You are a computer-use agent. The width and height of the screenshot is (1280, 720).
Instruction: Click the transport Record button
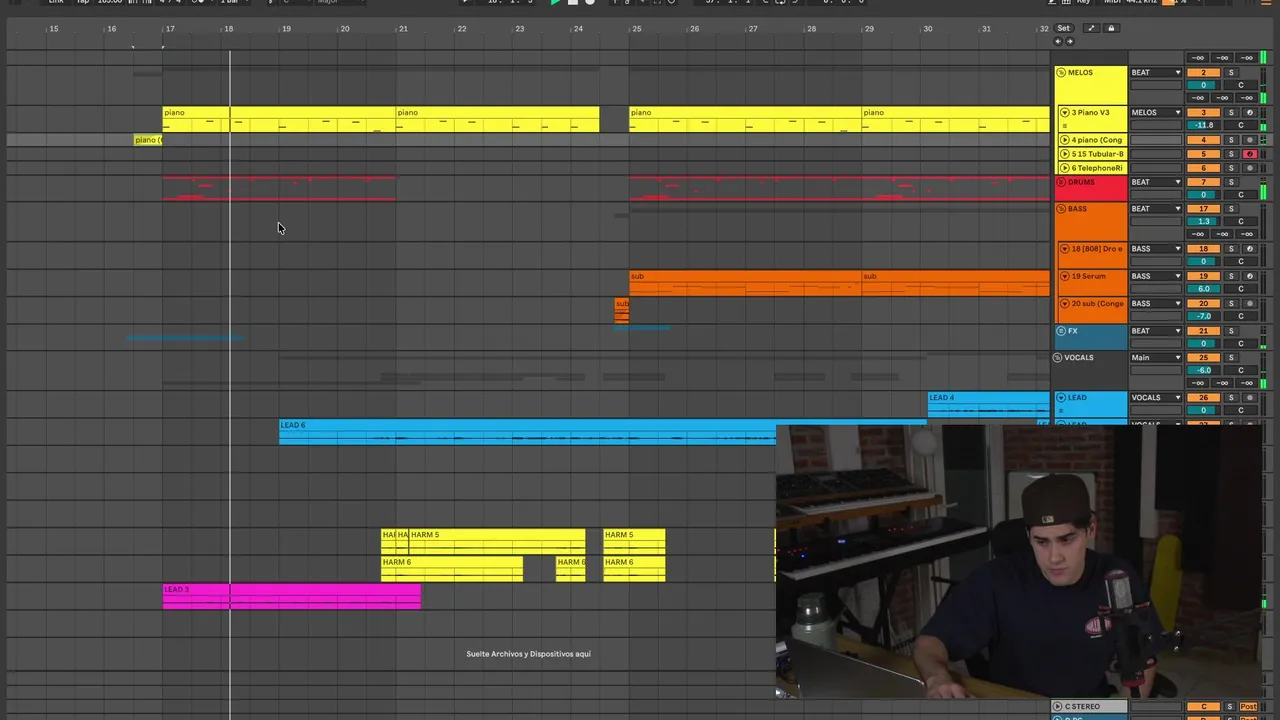coord(590,2)
